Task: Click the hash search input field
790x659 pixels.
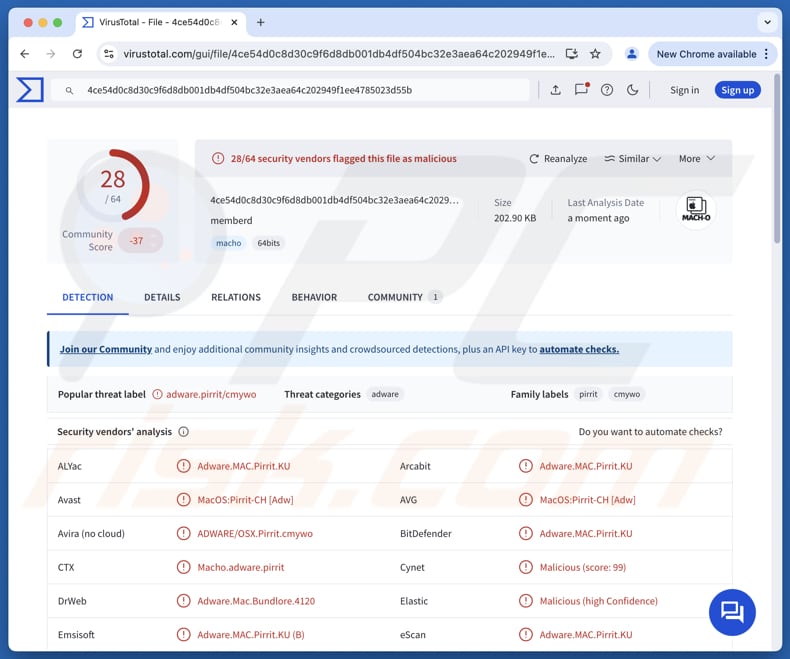Action: pyautogui.click(x=300, y=90)
